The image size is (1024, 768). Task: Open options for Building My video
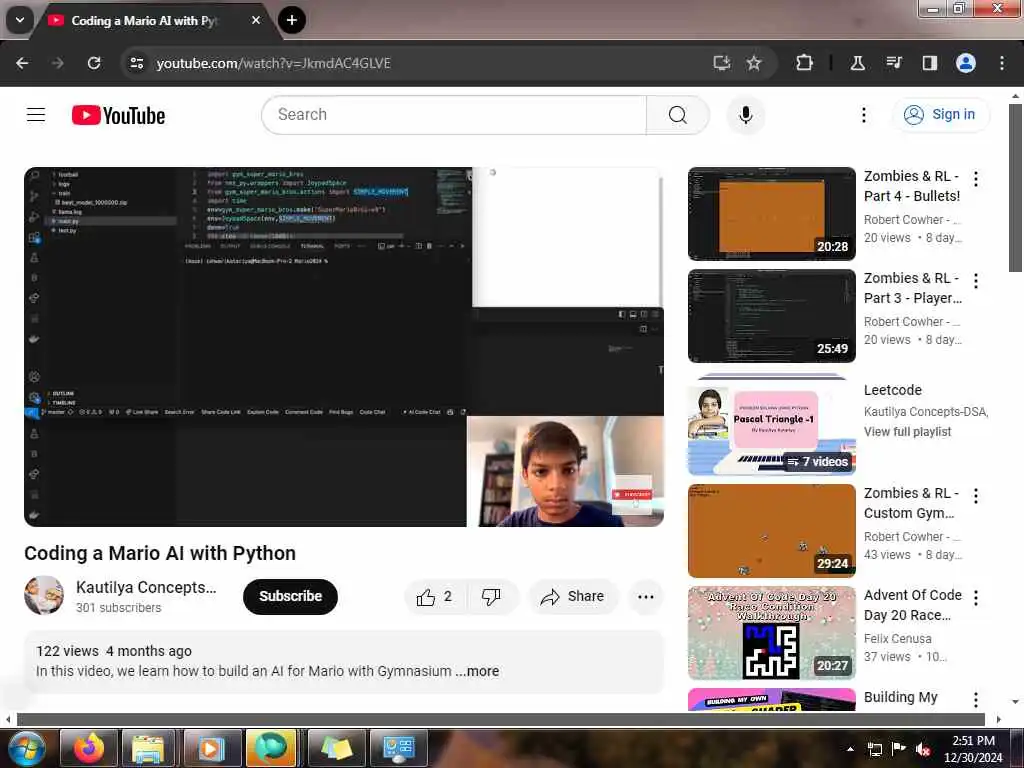point(976,699)
